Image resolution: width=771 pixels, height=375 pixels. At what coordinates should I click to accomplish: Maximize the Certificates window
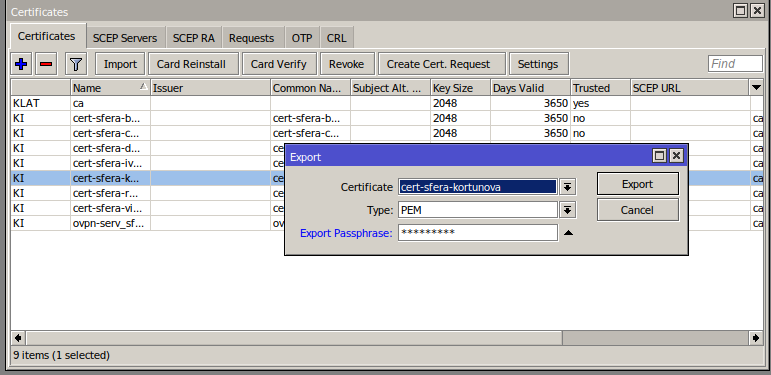pyautogui.click(x=741, y=11)
